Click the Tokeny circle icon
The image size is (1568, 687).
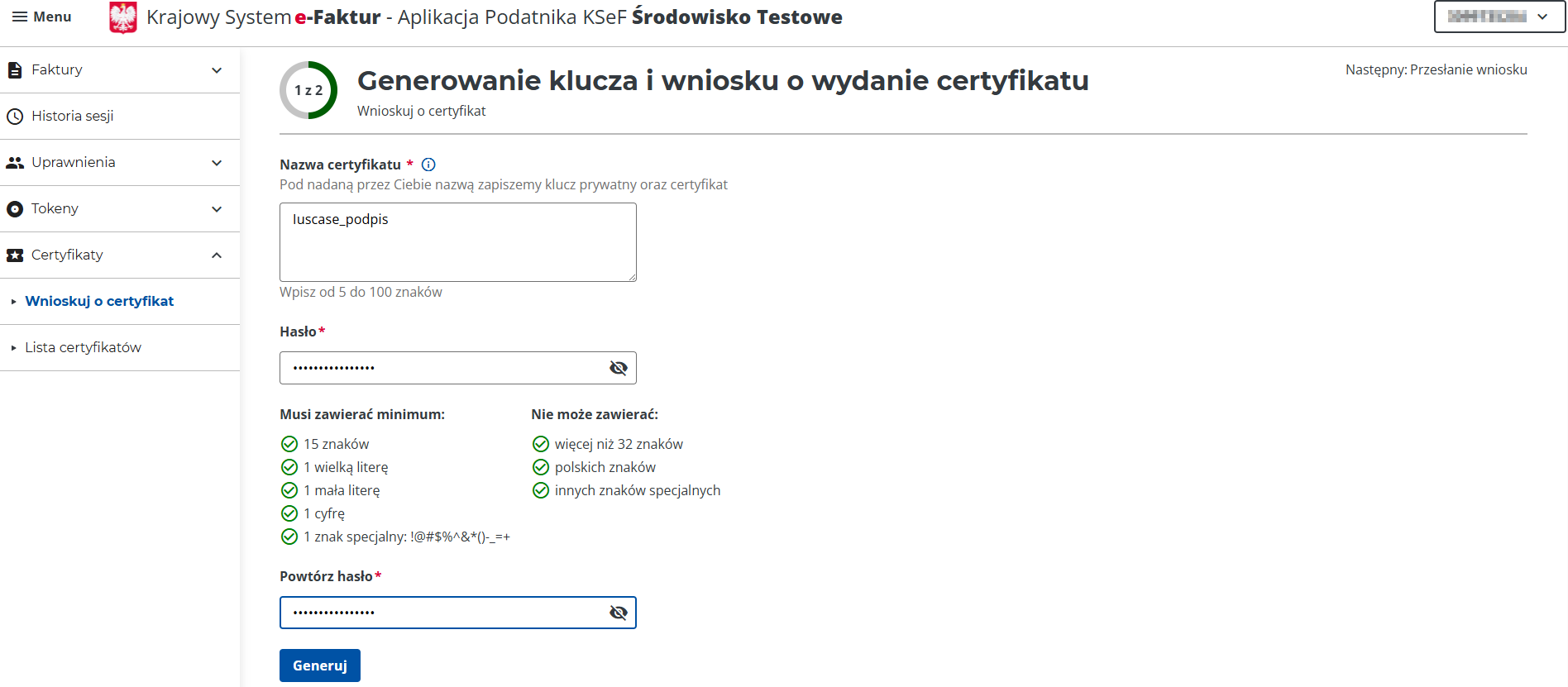(15, 209)
